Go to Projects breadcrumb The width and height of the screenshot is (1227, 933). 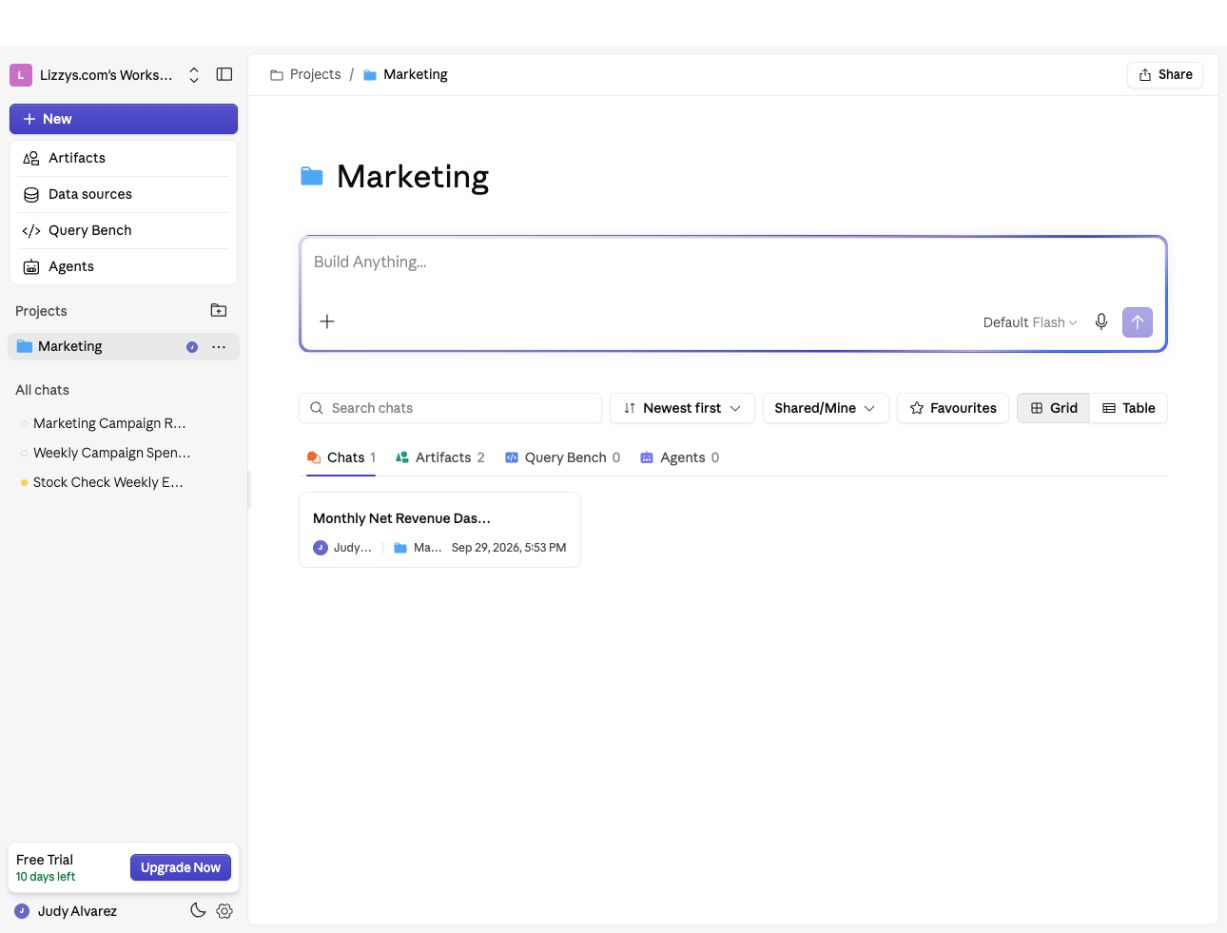(306, 75)
